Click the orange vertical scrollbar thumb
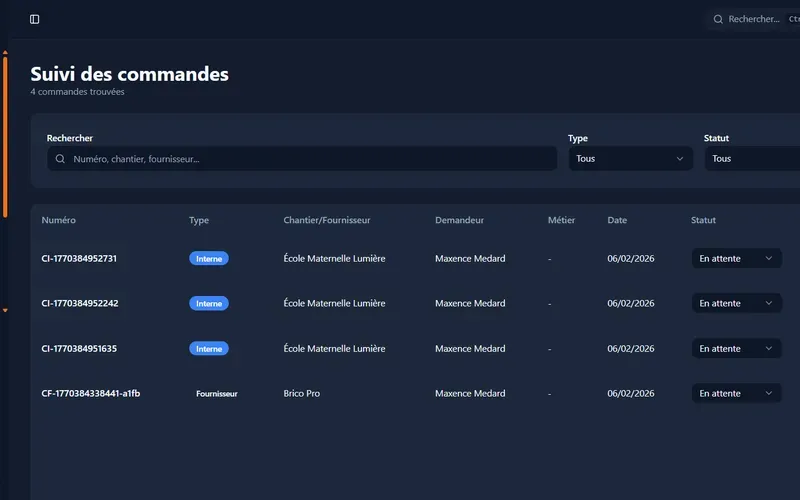Screen dimensions: 800x500 coord(5,137)
